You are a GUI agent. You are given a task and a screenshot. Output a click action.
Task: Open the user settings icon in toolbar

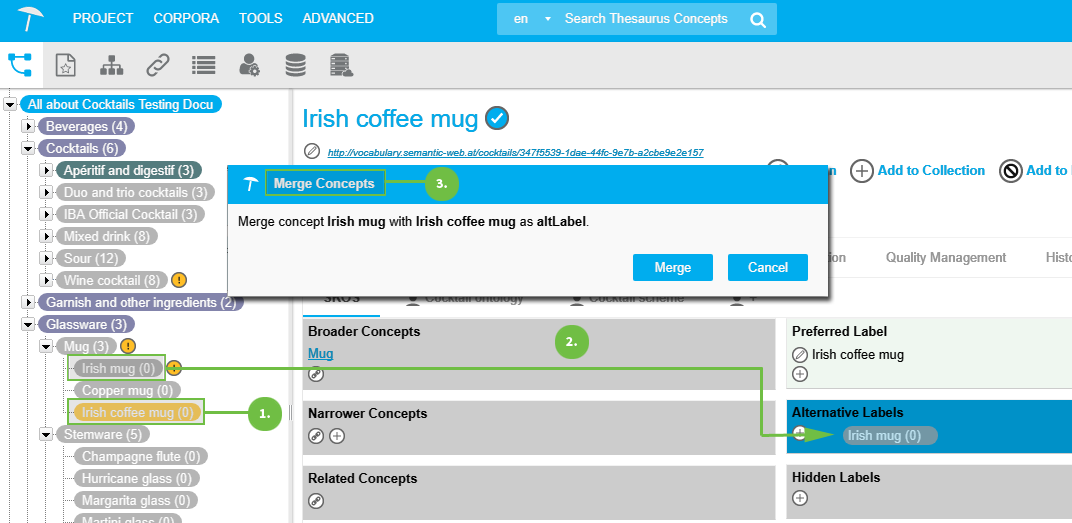point(249,65)
